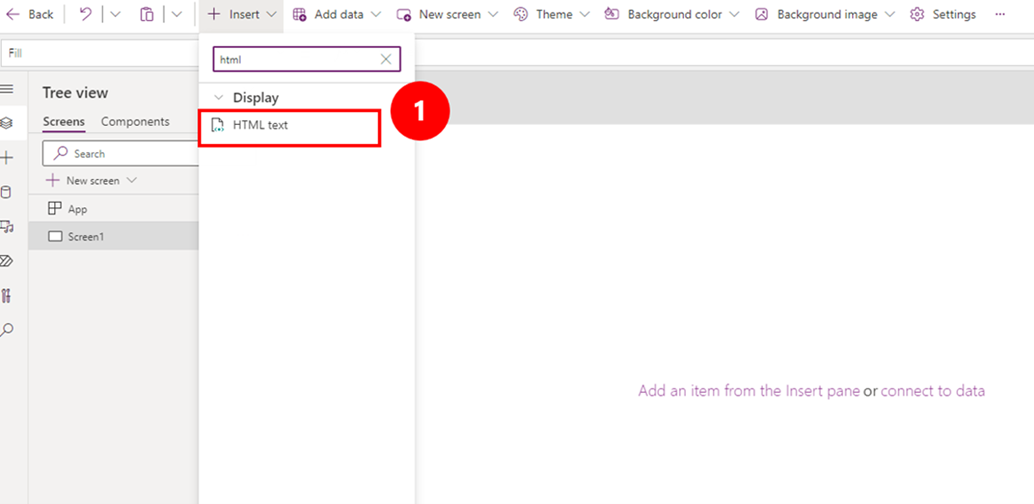Open the Media sidebar icon
This screenshot has height=504, width=1034.
tap(7, 227)
